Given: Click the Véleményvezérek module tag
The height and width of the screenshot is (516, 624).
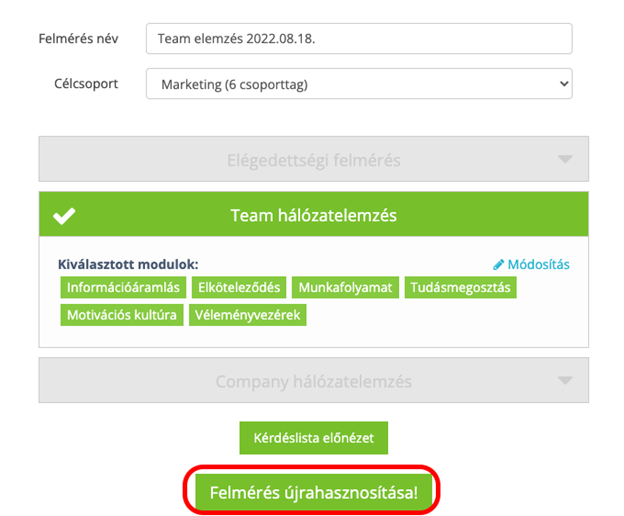Looking at the screenshot, I should tap(247, 315).
